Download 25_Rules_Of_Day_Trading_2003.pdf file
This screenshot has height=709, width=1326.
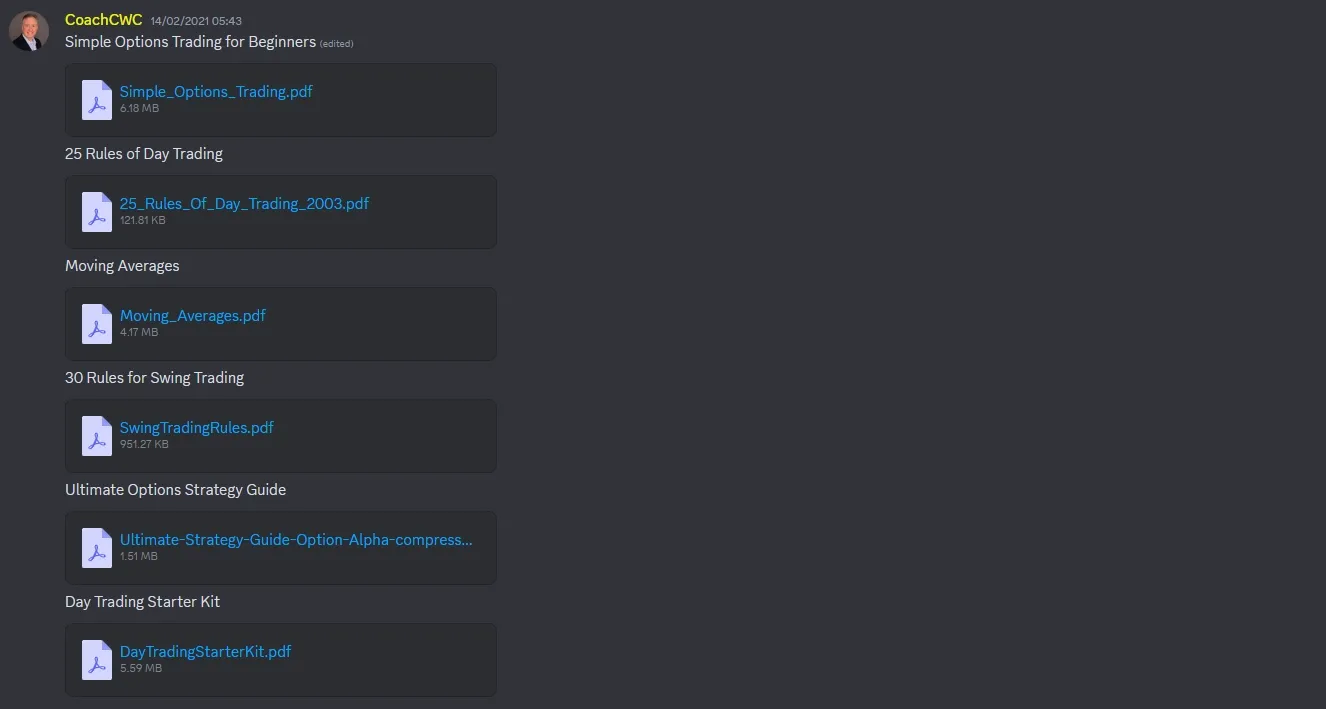coord(244,203)
